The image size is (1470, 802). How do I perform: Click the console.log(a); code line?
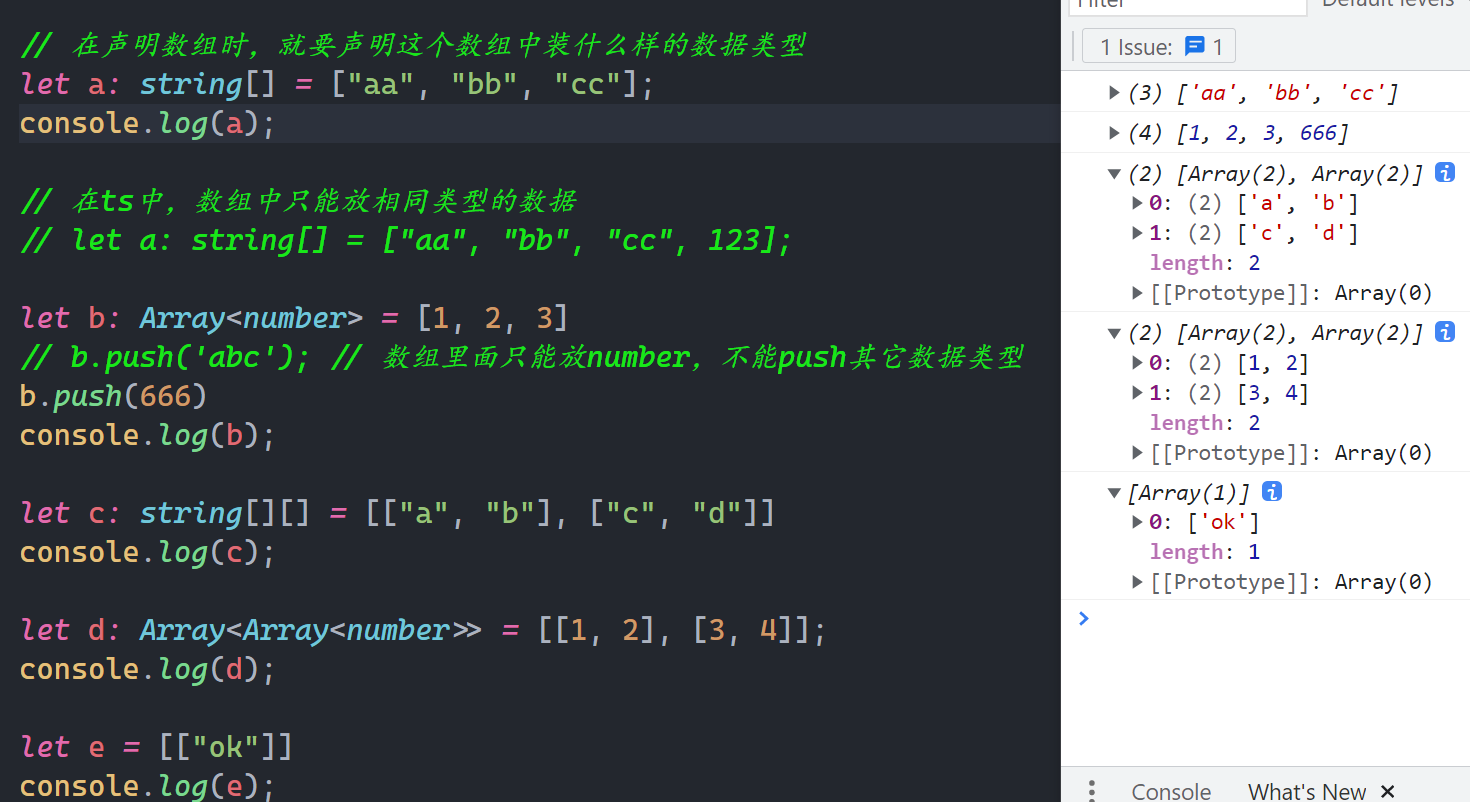coord(147,123)
